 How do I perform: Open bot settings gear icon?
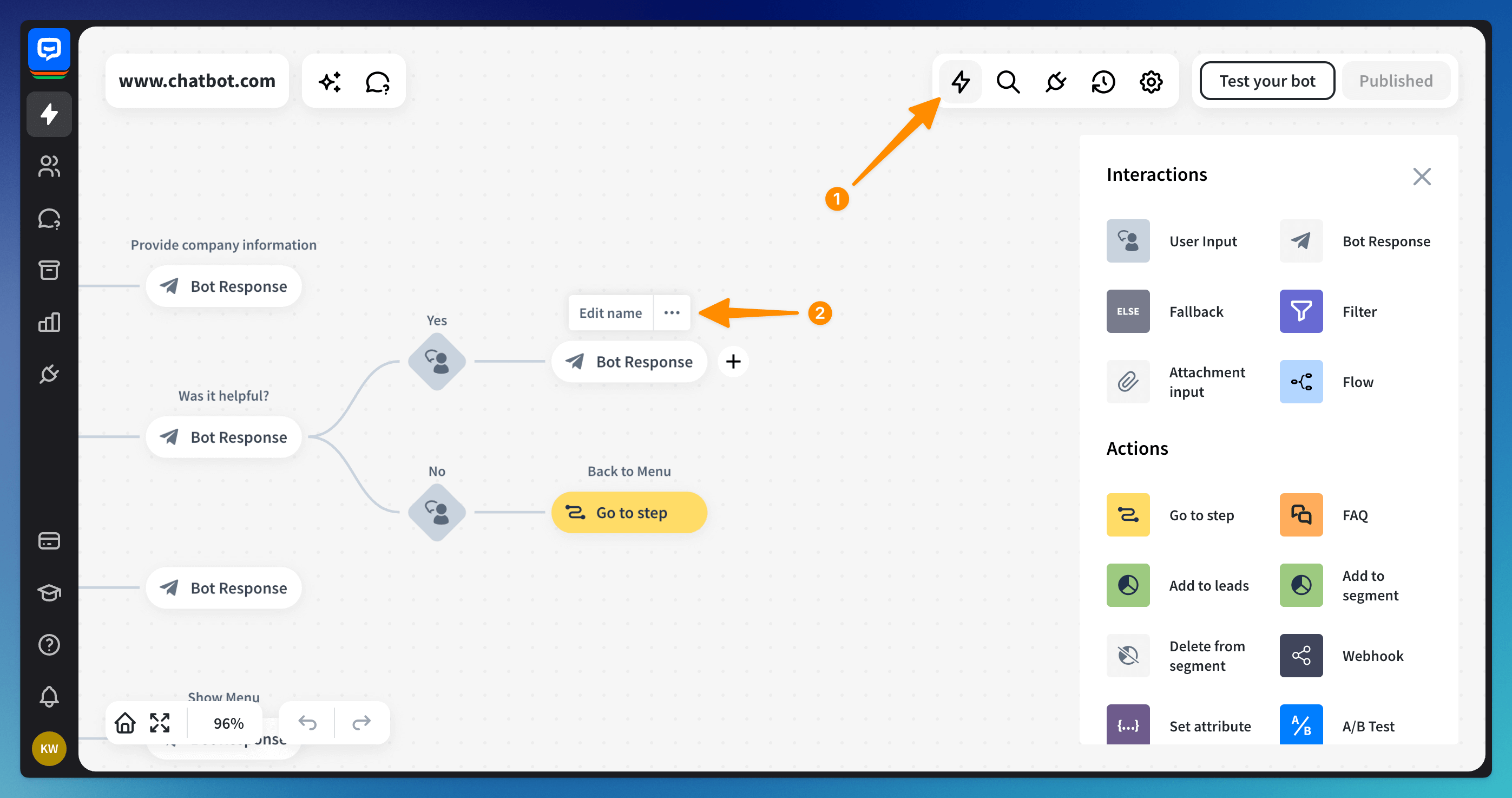coord(1151,81)
